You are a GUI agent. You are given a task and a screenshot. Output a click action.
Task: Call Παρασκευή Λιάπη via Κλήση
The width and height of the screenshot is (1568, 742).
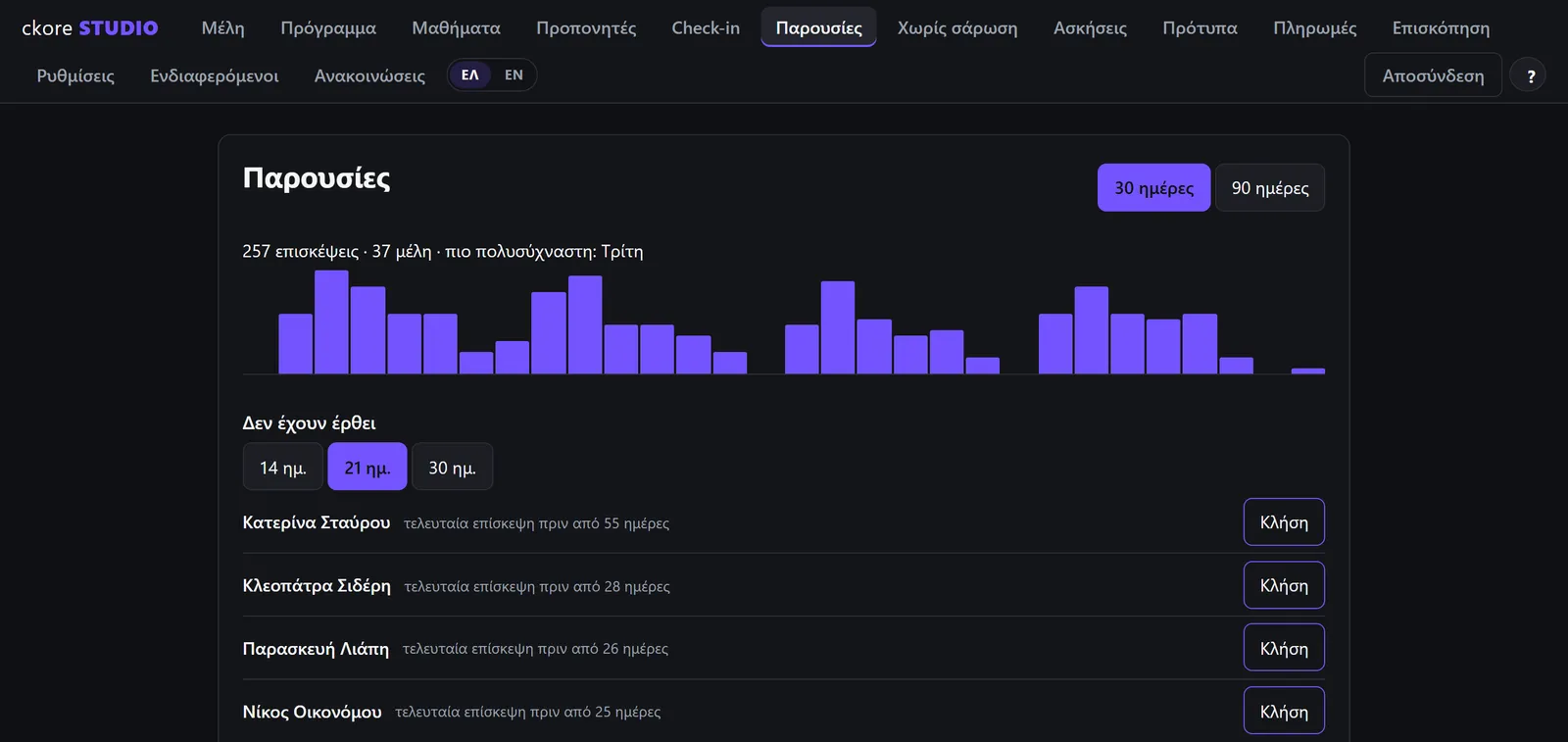(1284, 648)
